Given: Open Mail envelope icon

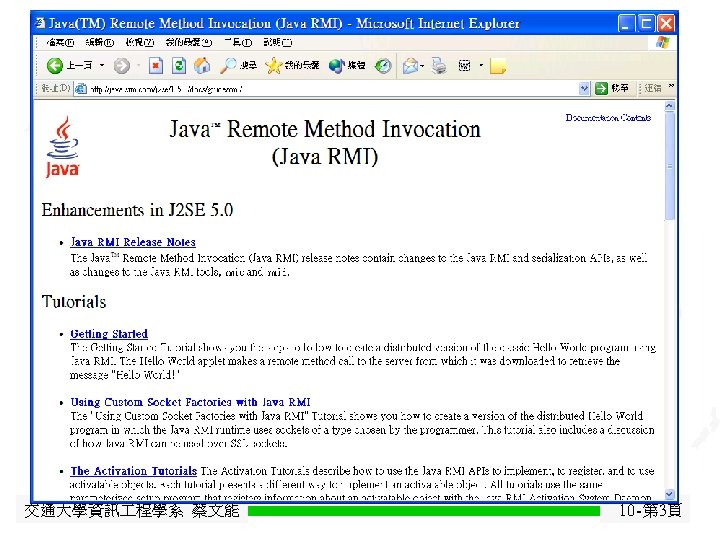Looking at the screenshot, I should [410, 66].
